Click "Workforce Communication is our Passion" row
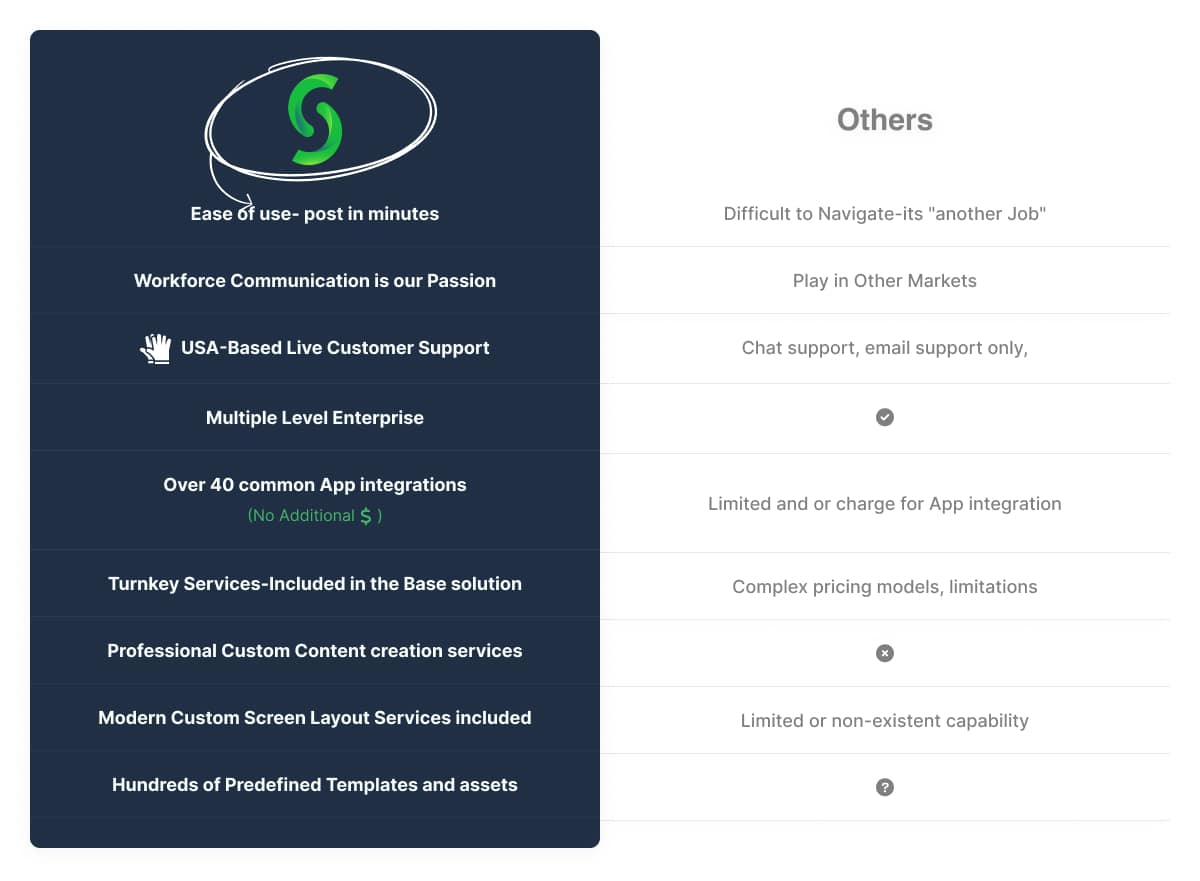1200x881 pixels. (x=315, y=281)
